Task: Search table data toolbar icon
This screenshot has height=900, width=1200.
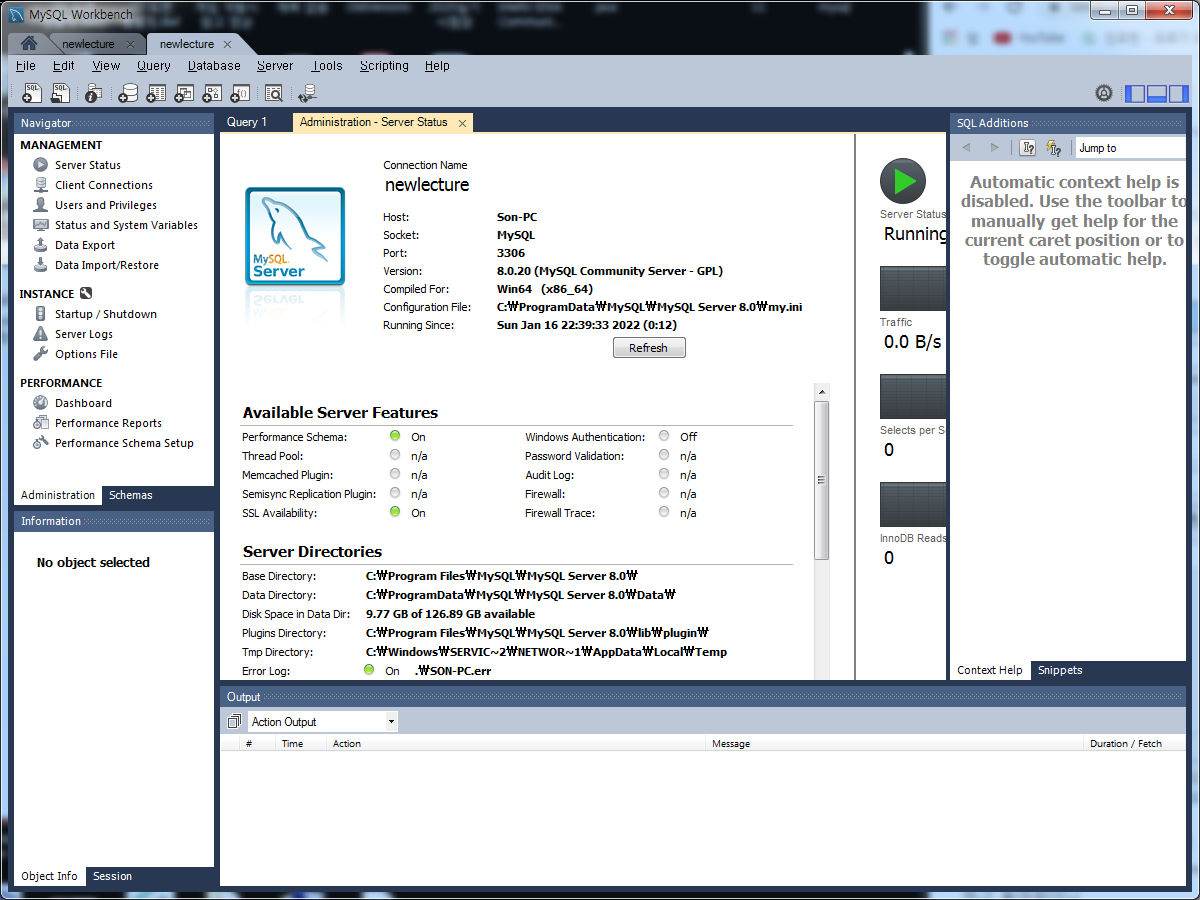Action: [274, 93]
